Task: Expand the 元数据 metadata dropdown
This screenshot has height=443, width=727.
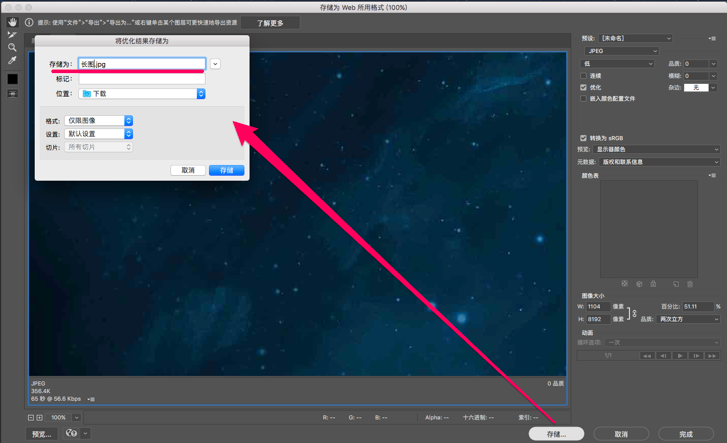Action: [x=658, y=162]
